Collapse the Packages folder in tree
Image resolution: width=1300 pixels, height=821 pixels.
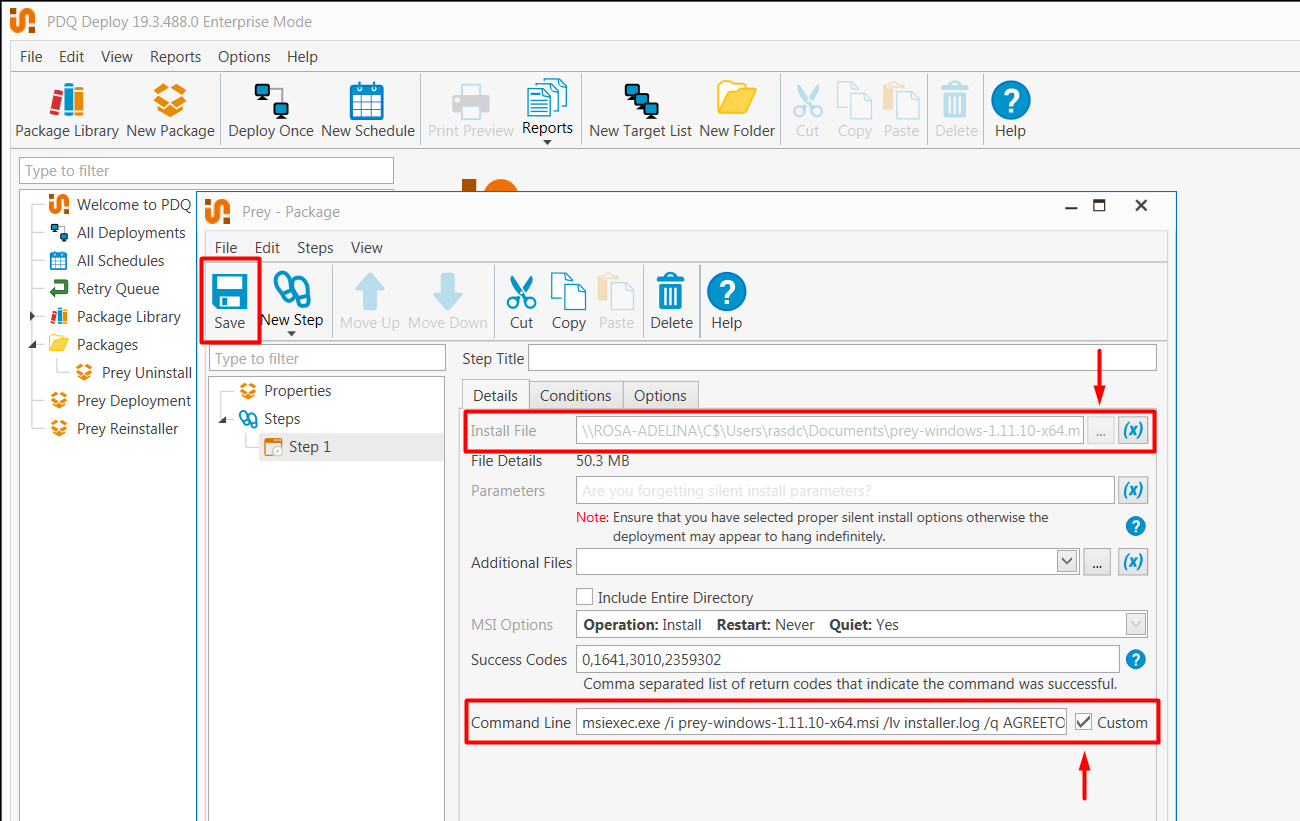[32, 345]
